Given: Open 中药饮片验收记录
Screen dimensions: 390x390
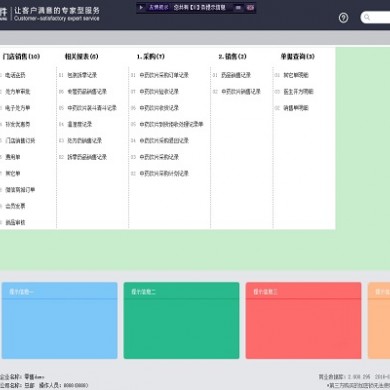Looking at the screenshot, I should [x=159, y=92].
